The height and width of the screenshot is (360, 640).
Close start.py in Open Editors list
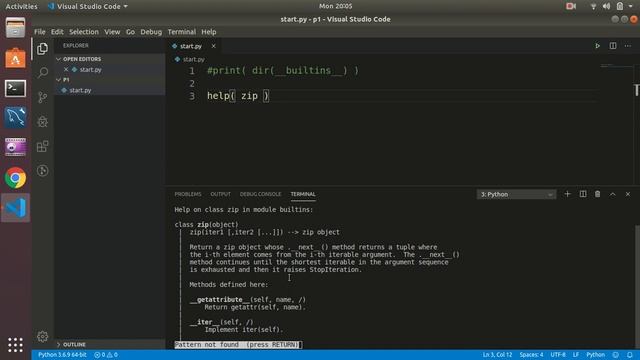pos(66,69)
